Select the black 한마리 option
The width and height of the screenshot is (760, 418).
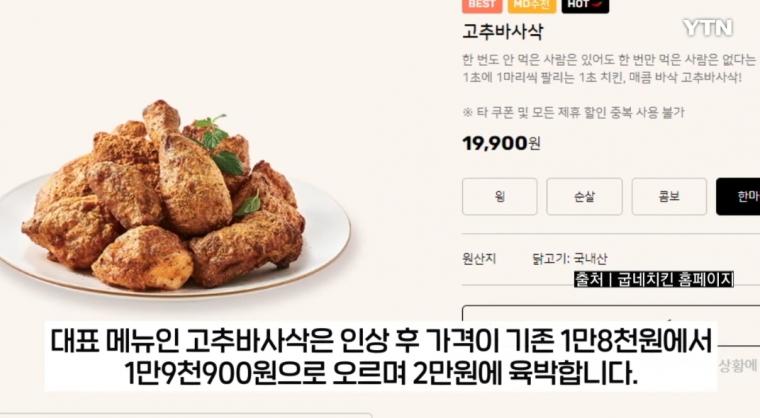(x=738, y=196)
